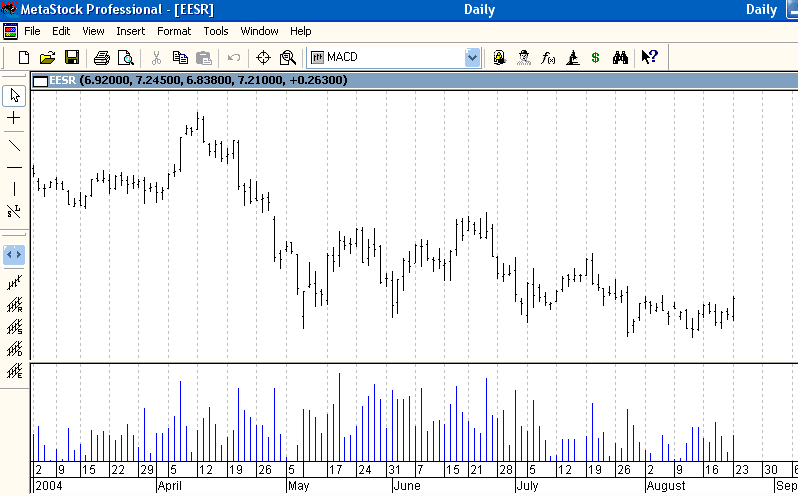This screenshot has width=798, height=496.
Task: Click the June label on the date axis
Action: [x=407, y=486]
